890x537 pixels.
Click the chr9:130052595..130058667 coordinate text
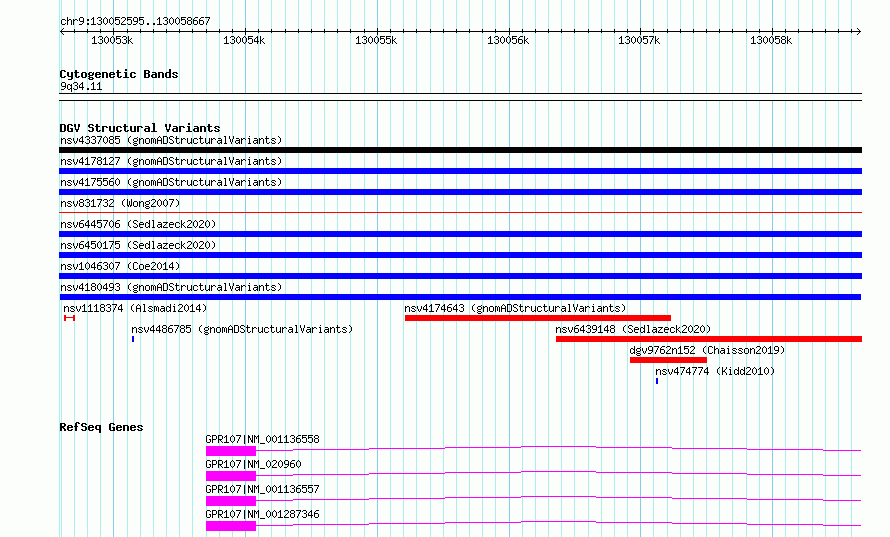click(x=135, y=21)
